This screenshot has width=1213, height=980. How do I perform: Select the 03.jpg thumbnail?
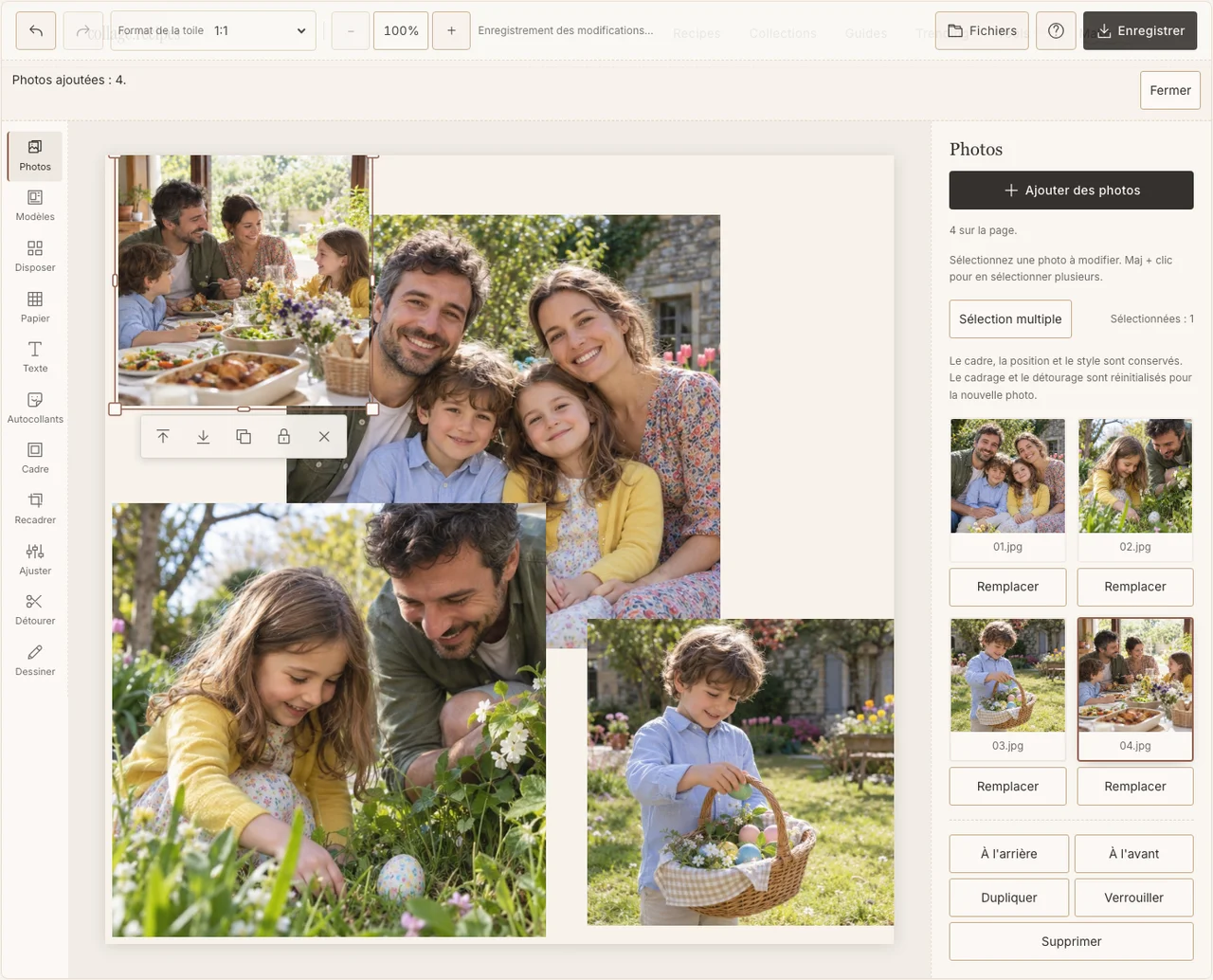click(x=1007, y=689)
